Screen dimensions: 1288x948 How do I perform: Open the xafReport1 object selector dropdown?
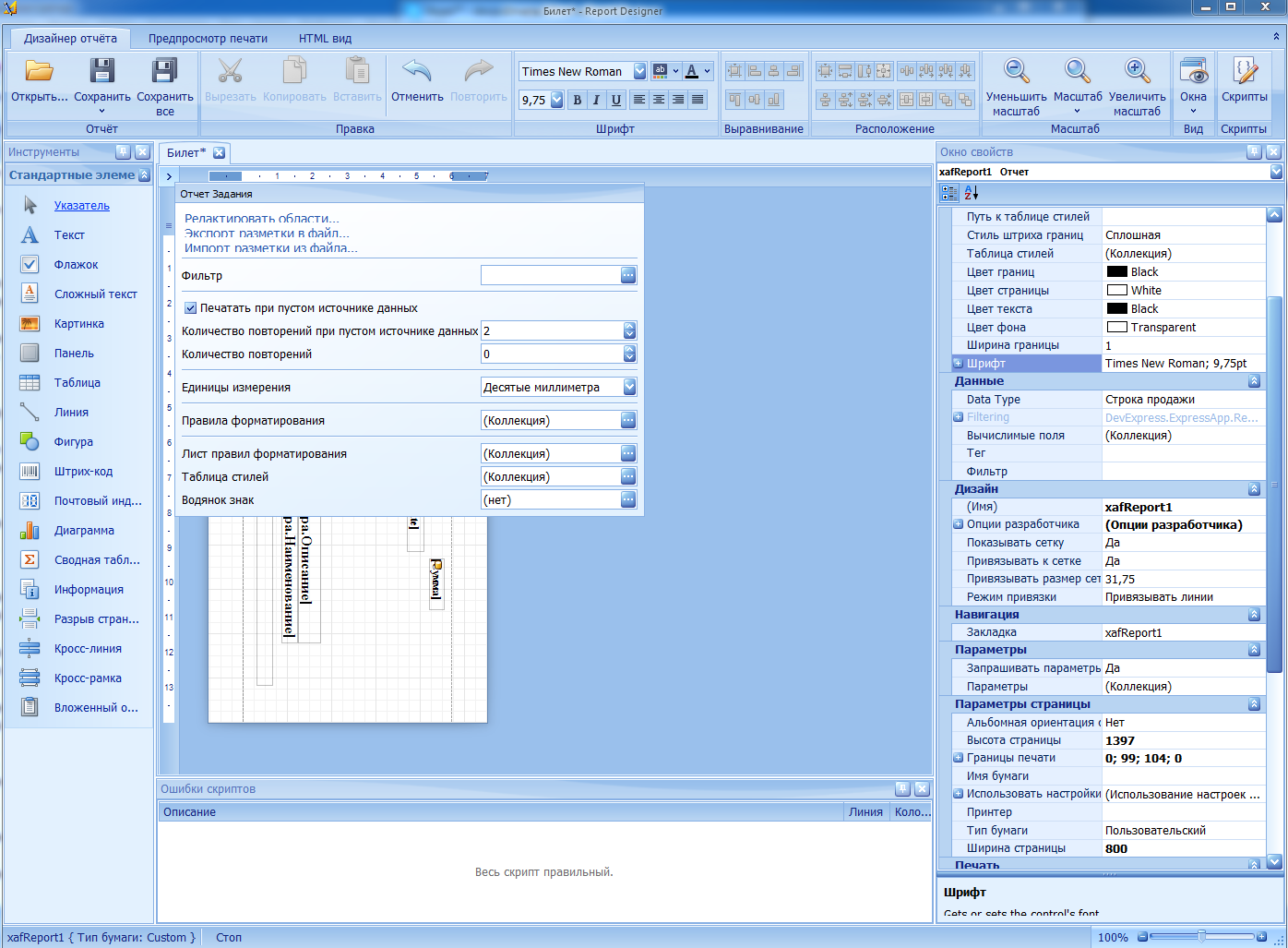point(1276,172)
